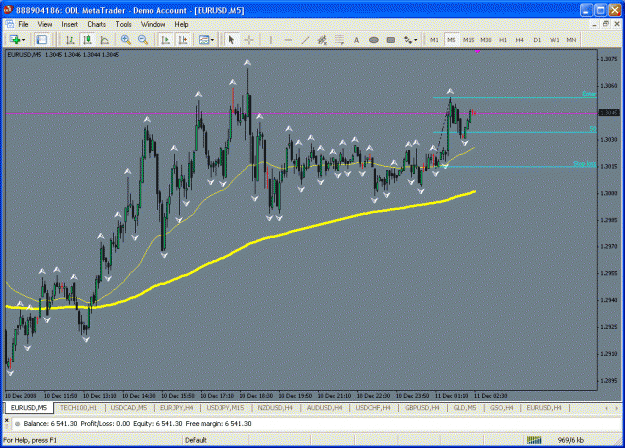625x448 pixels.
Task: Open the arrows objects icon
Action: (x=408, y=40)
